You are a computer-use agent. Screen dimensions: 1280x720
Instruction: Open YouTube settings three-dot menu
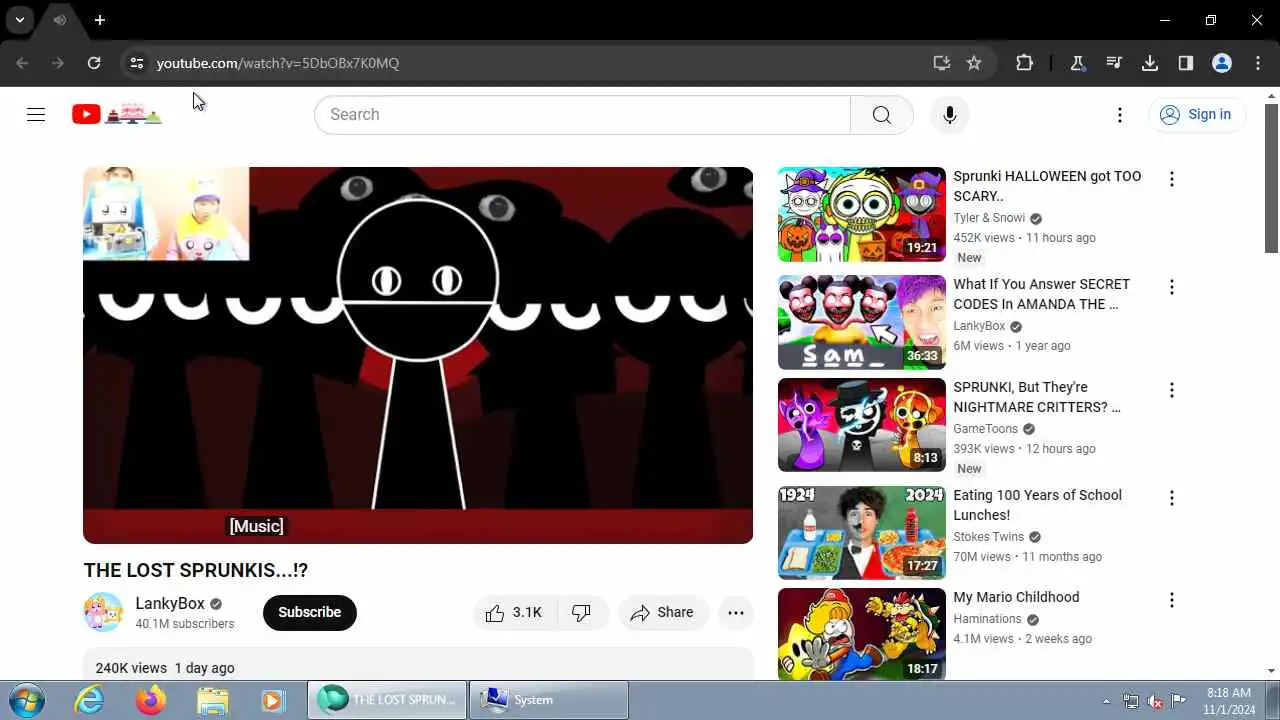[x=1120, y=115]
